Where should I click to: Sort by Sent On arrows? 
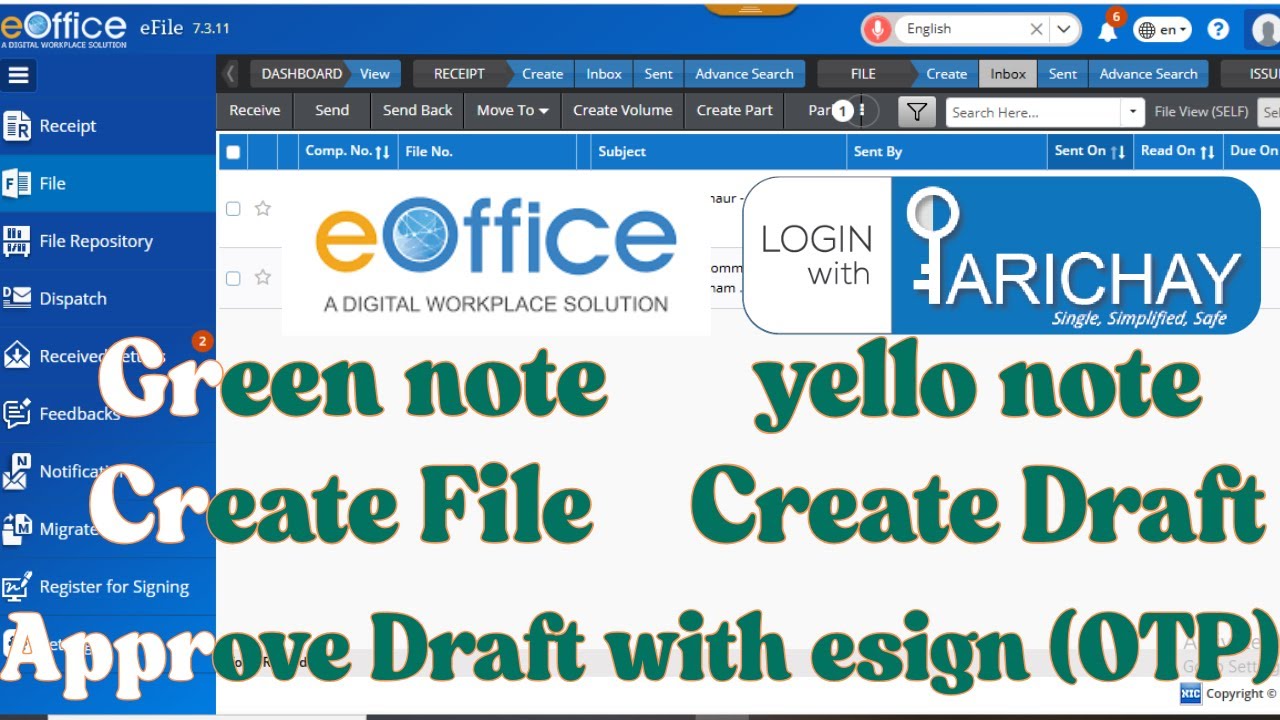tap(1118, 152)
